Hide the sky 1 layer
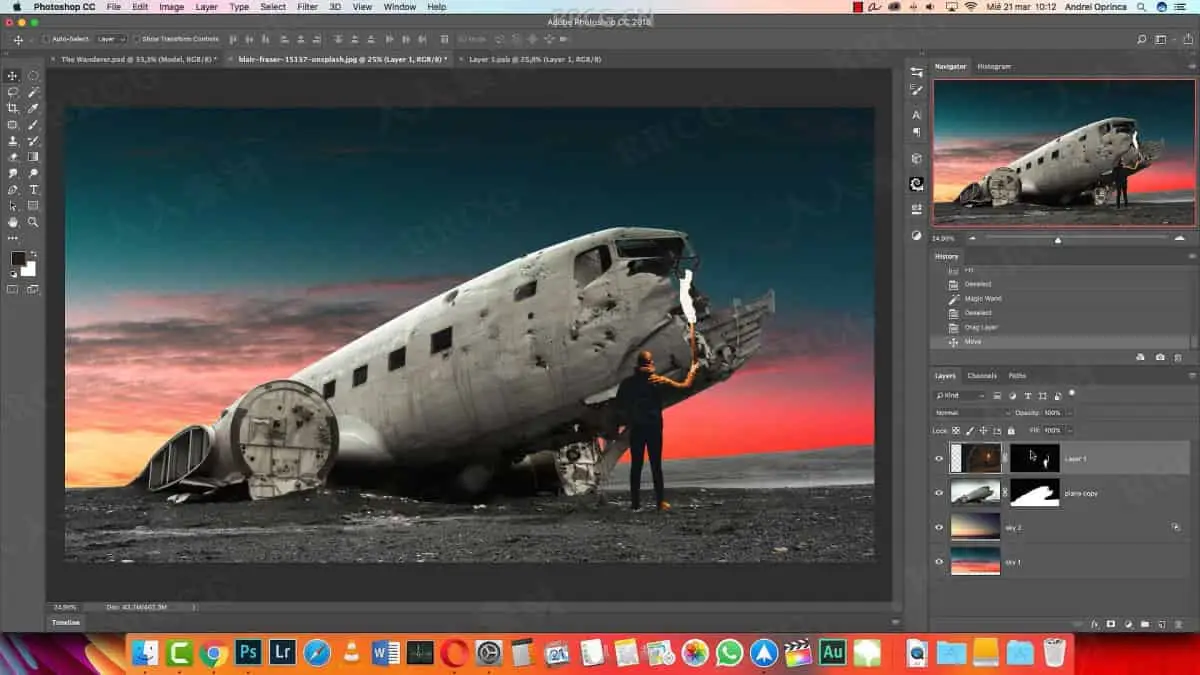Viewport: 1200px width, 675px height. tap(939, 562)
